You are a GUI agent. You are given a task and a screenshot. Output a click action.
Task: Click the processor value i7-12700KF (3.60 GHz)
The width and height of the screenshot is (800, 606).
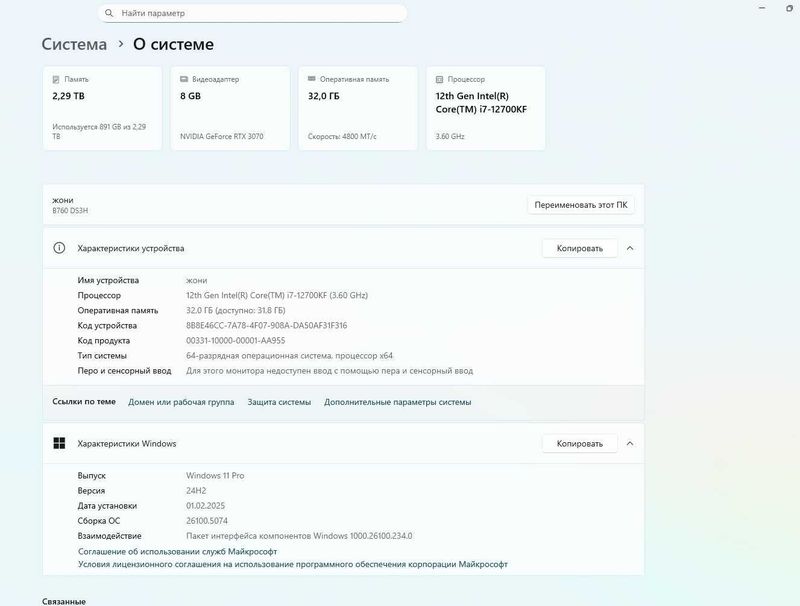[277, 295]
